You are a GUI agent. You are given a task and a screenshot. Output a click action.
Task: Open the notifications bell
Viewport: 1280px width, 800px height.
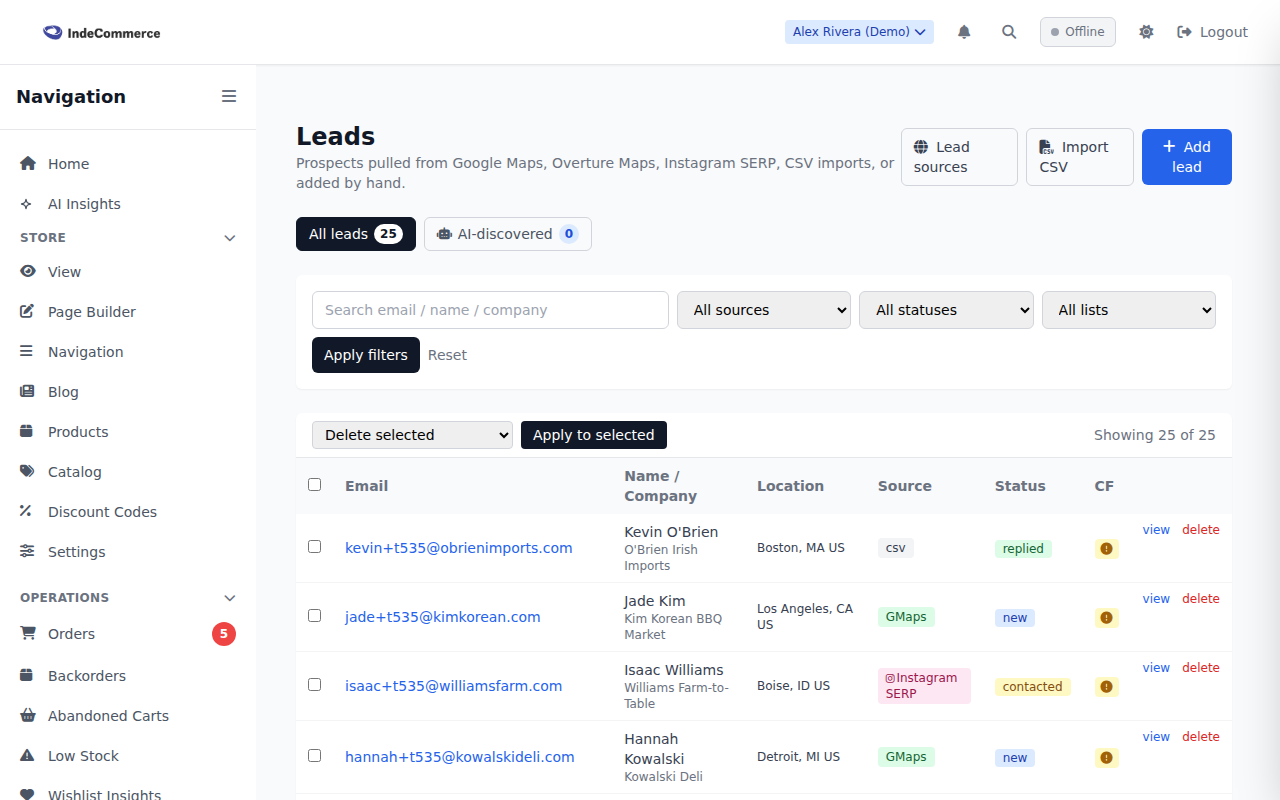click(964, 32)
